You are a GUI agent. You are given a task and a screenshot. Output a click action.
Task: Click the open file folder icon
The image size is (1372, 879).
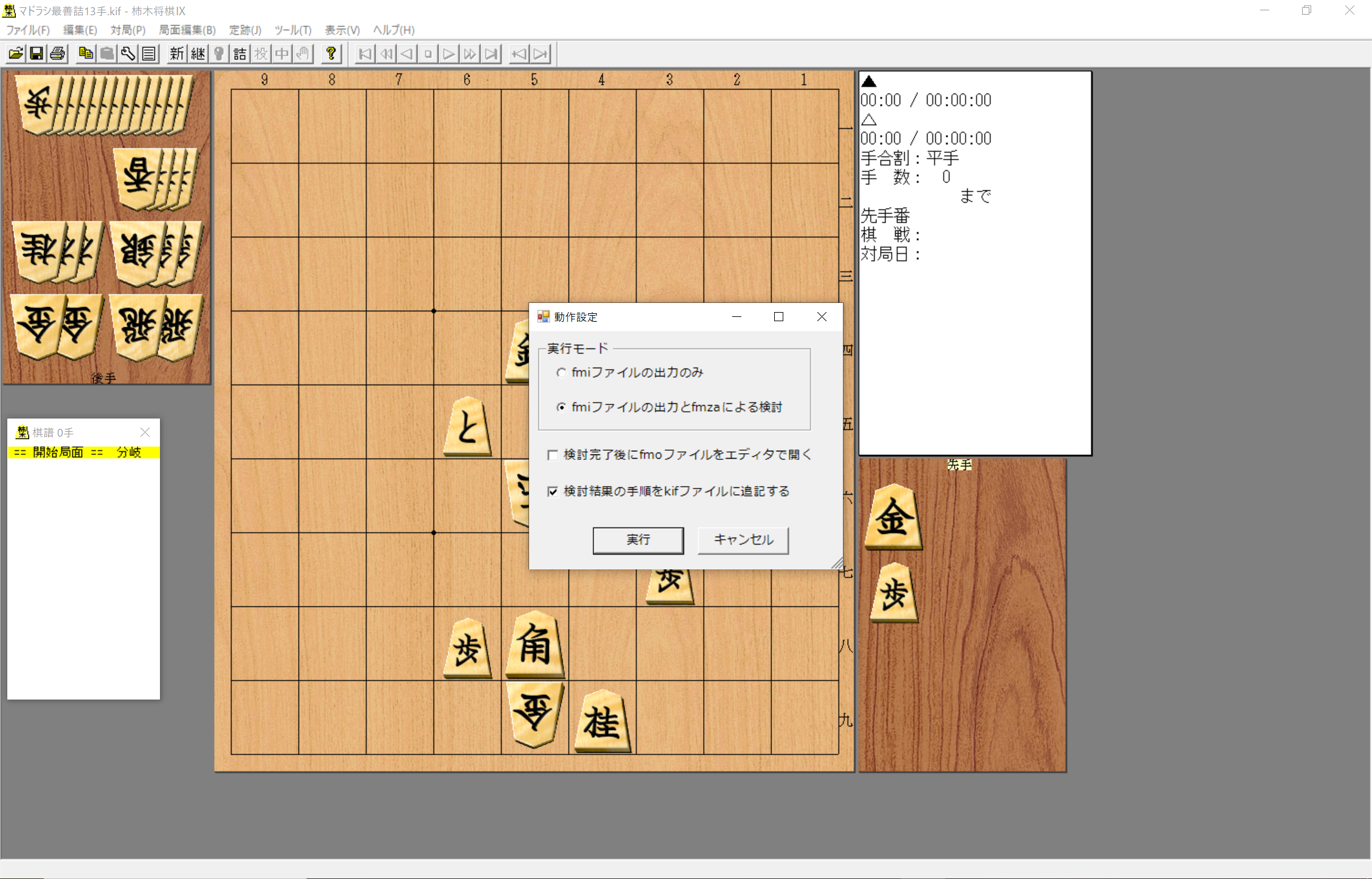point(16,54)
